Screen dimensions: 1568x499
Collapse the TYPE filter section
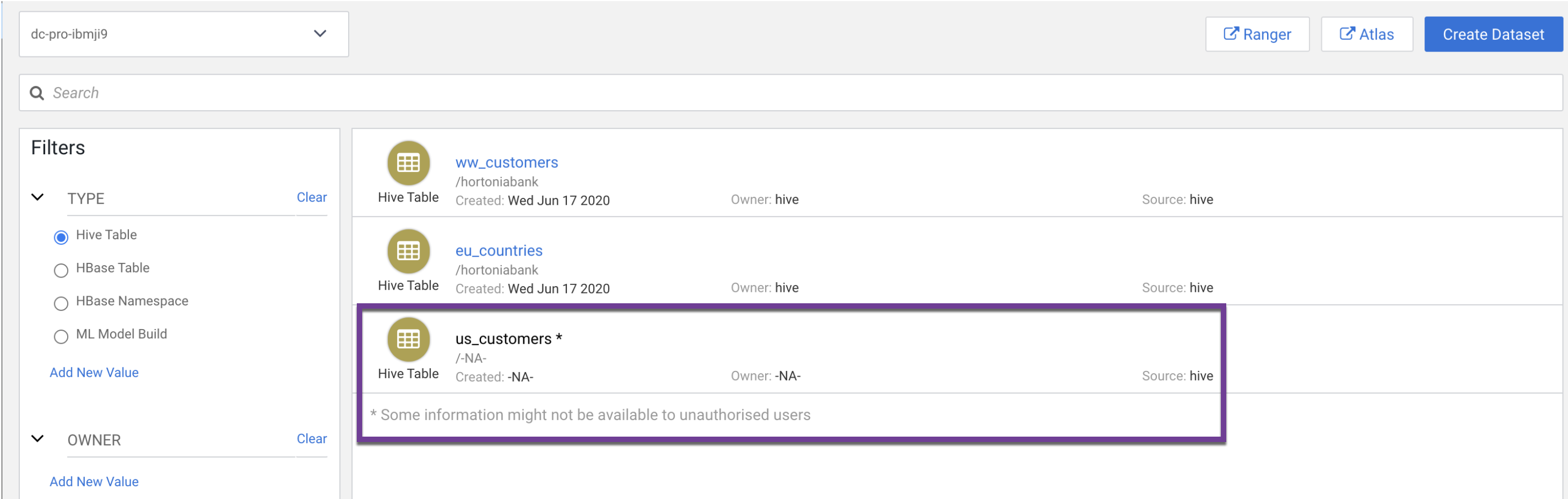tap(38, 197)
